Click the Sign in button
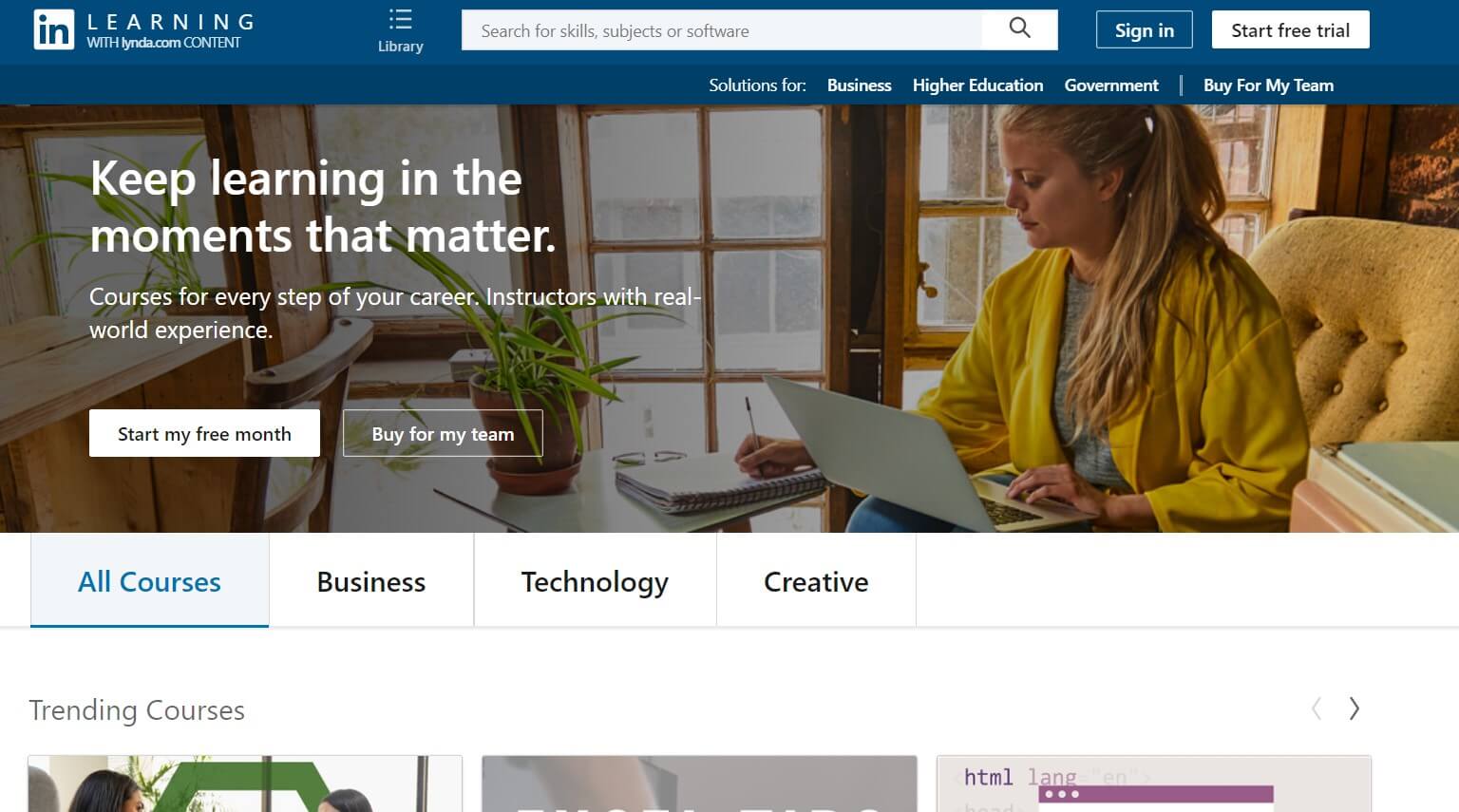 (x=1144, y=29)
